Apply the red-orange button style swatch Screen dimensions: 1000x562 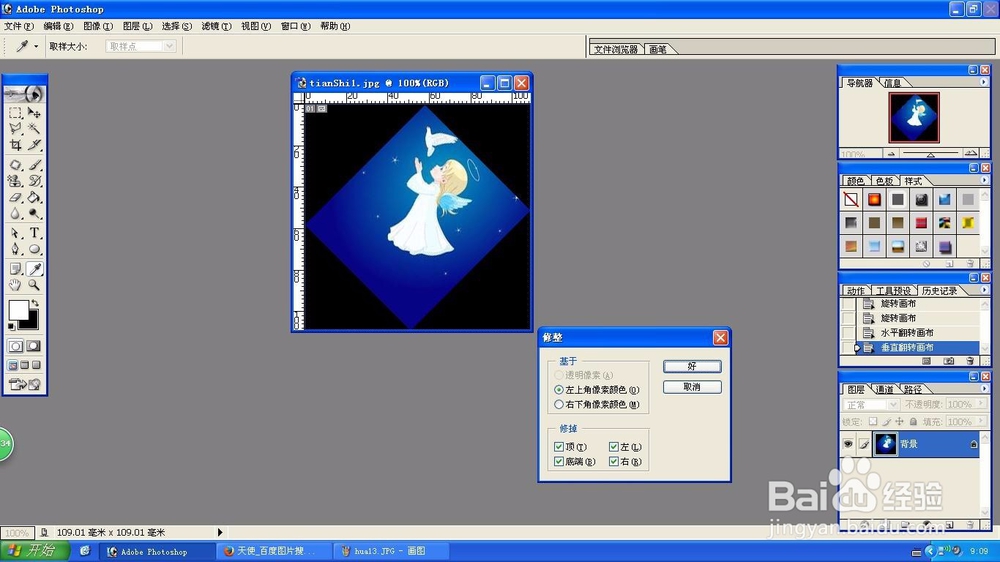click(x=874, y=200)
